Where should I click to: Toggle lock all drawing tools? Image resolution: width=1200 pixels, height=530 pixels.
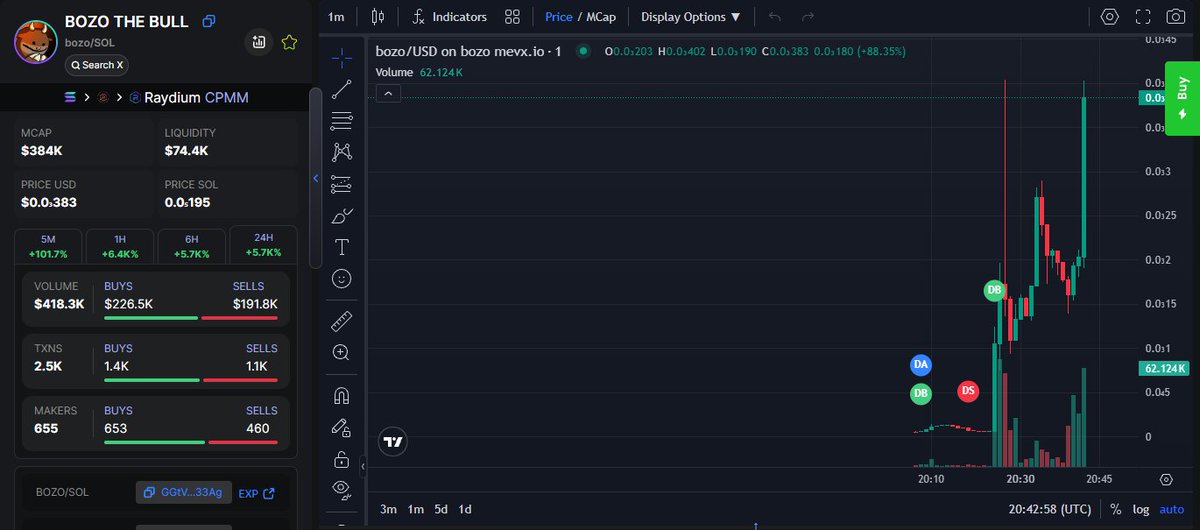coord(342,459)
